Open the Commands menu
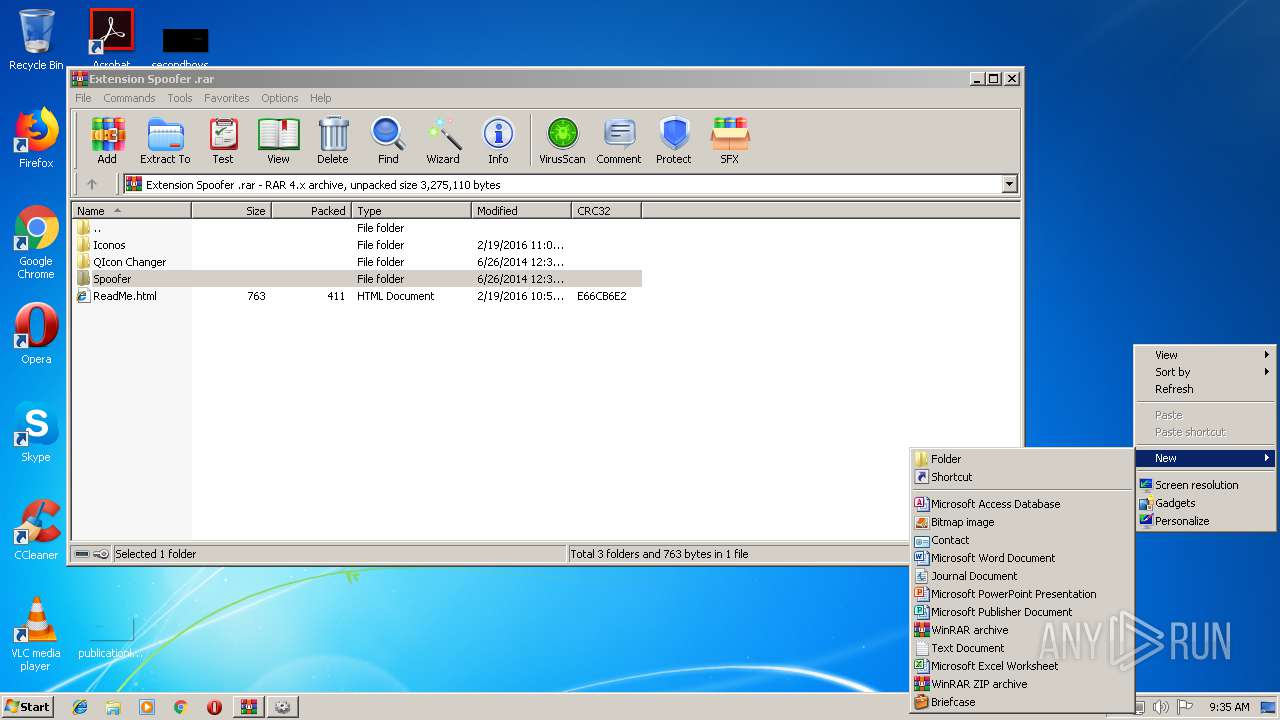 point(129,98)
